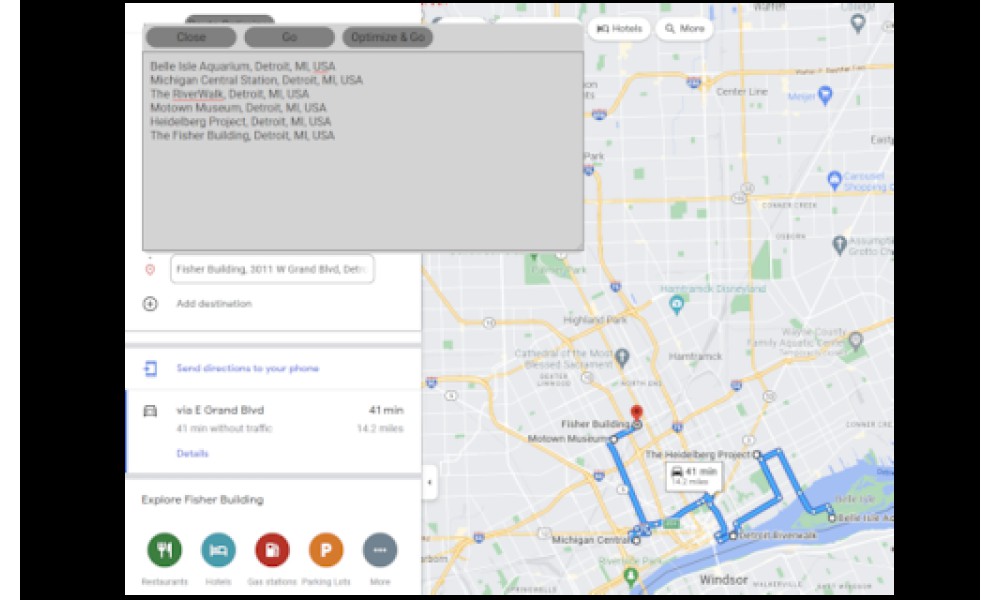Click the Assumption Grotto Church pin
Image resolution: width=1000 pixels, height=600 pixels.
tap(840, 244)
